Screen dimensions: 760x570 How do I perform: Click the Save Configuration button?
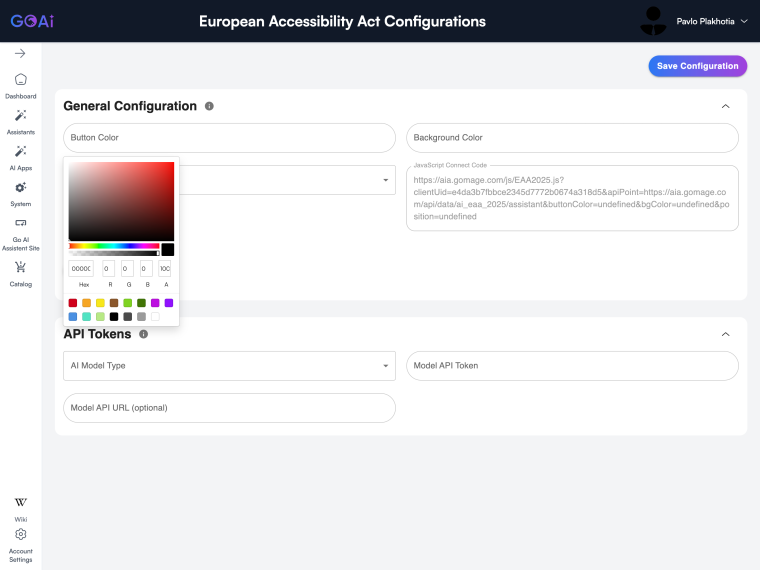[697, 66]
